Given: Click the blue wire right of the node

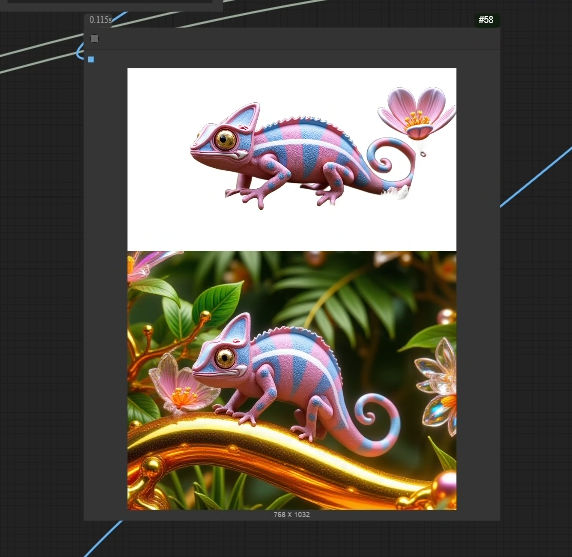Looking at the screenshot, I should point(536,177).
